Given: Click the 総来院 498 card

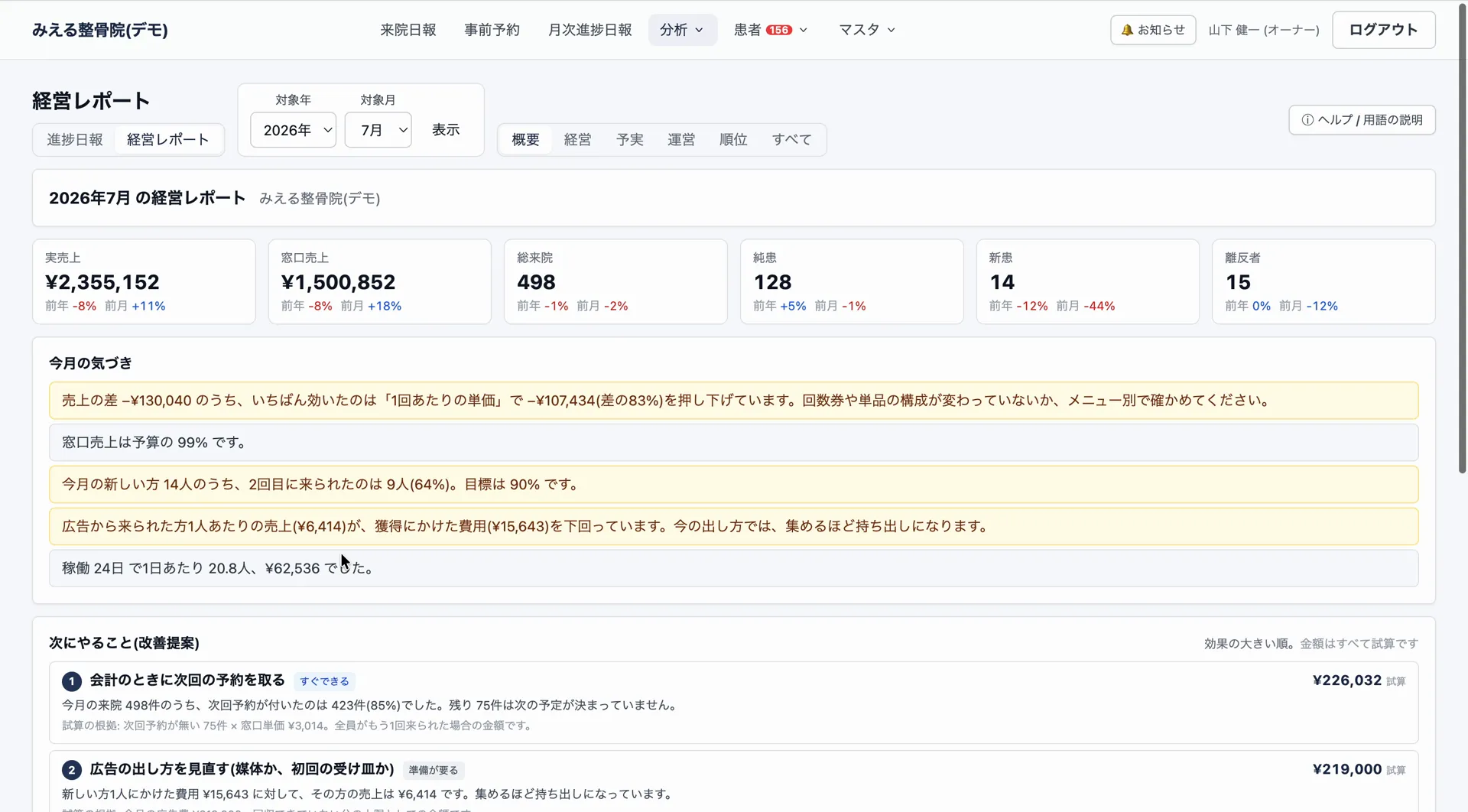Looking at the screenshot, I should (615, 281).
